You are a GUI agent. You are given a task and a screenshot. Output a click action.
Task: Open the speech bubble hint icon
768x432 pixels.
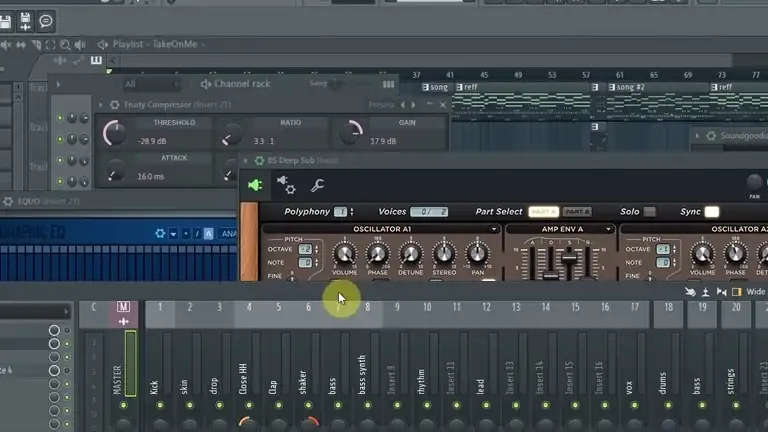click(x=46, y=21)
